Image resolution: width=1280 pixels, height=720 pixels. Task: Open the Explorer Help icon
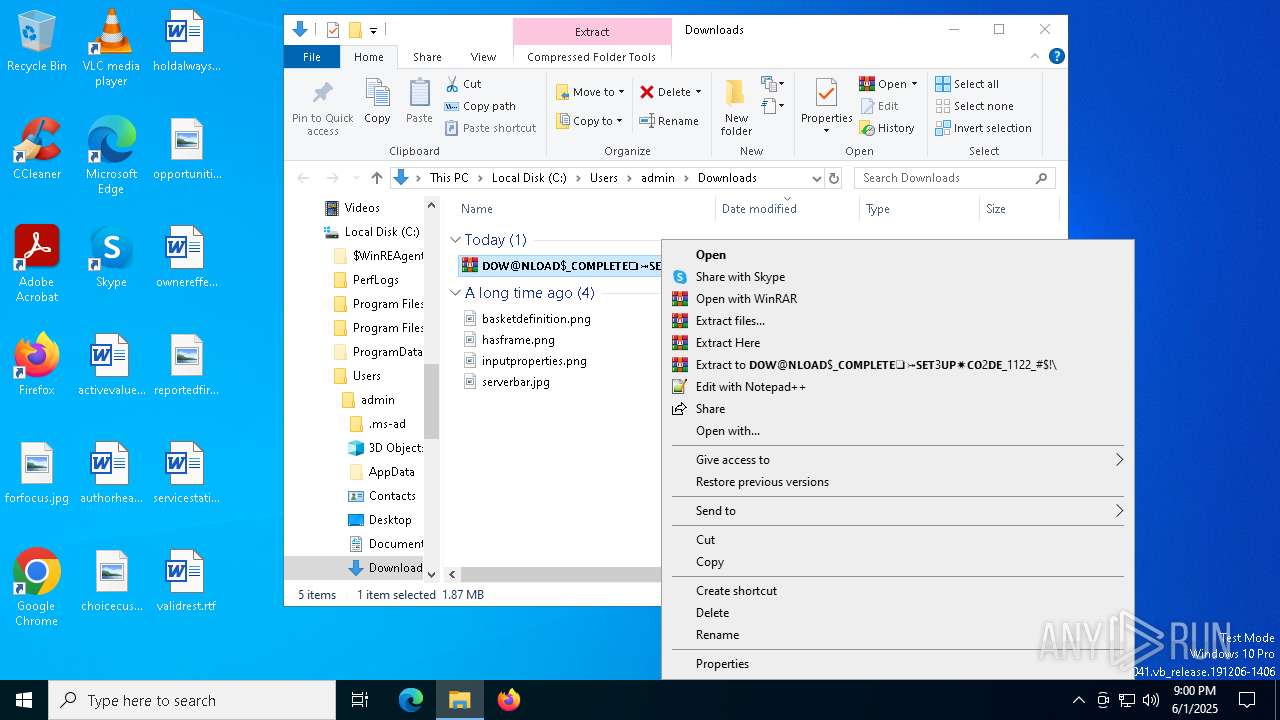(x=1056, y=57)
